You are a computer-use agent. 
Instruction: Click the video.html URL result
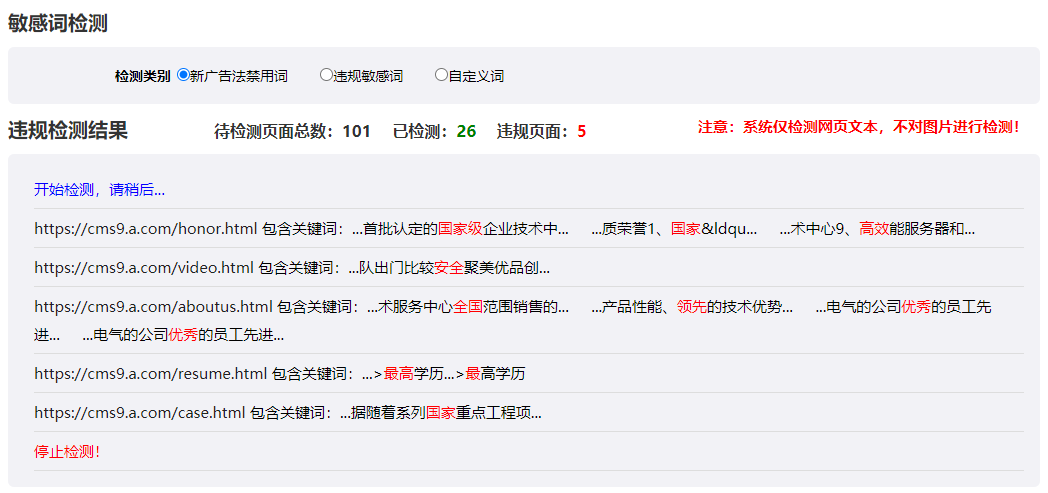[144, 267]
